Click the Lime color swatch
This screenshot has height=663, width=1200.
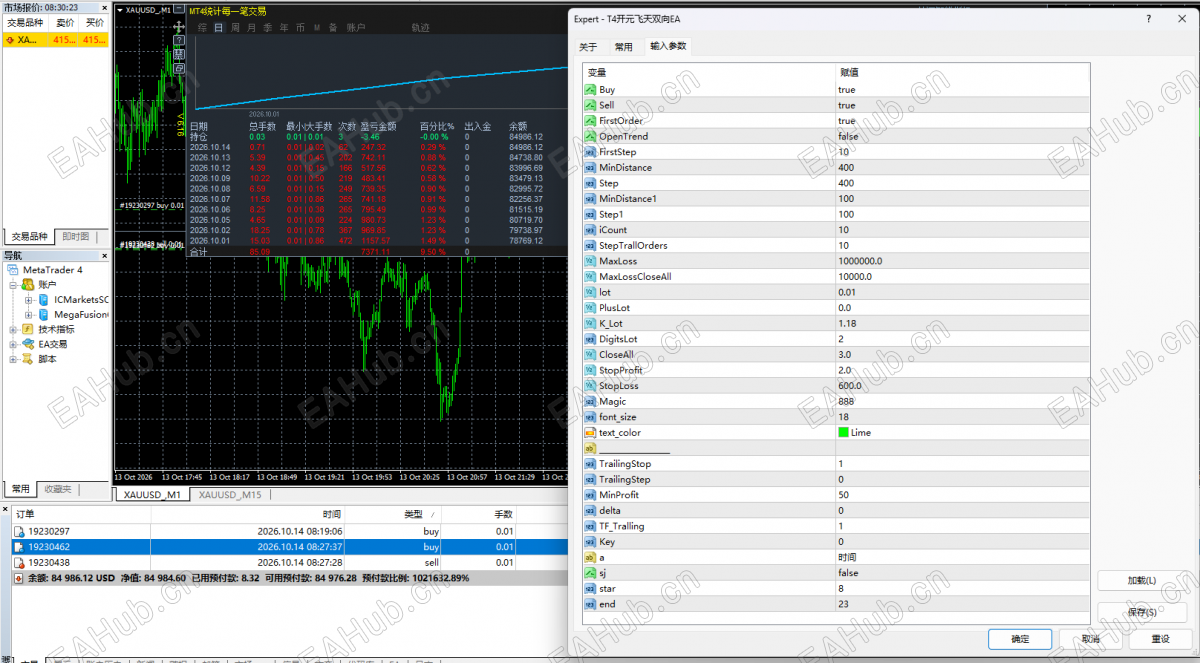(843, 433)
